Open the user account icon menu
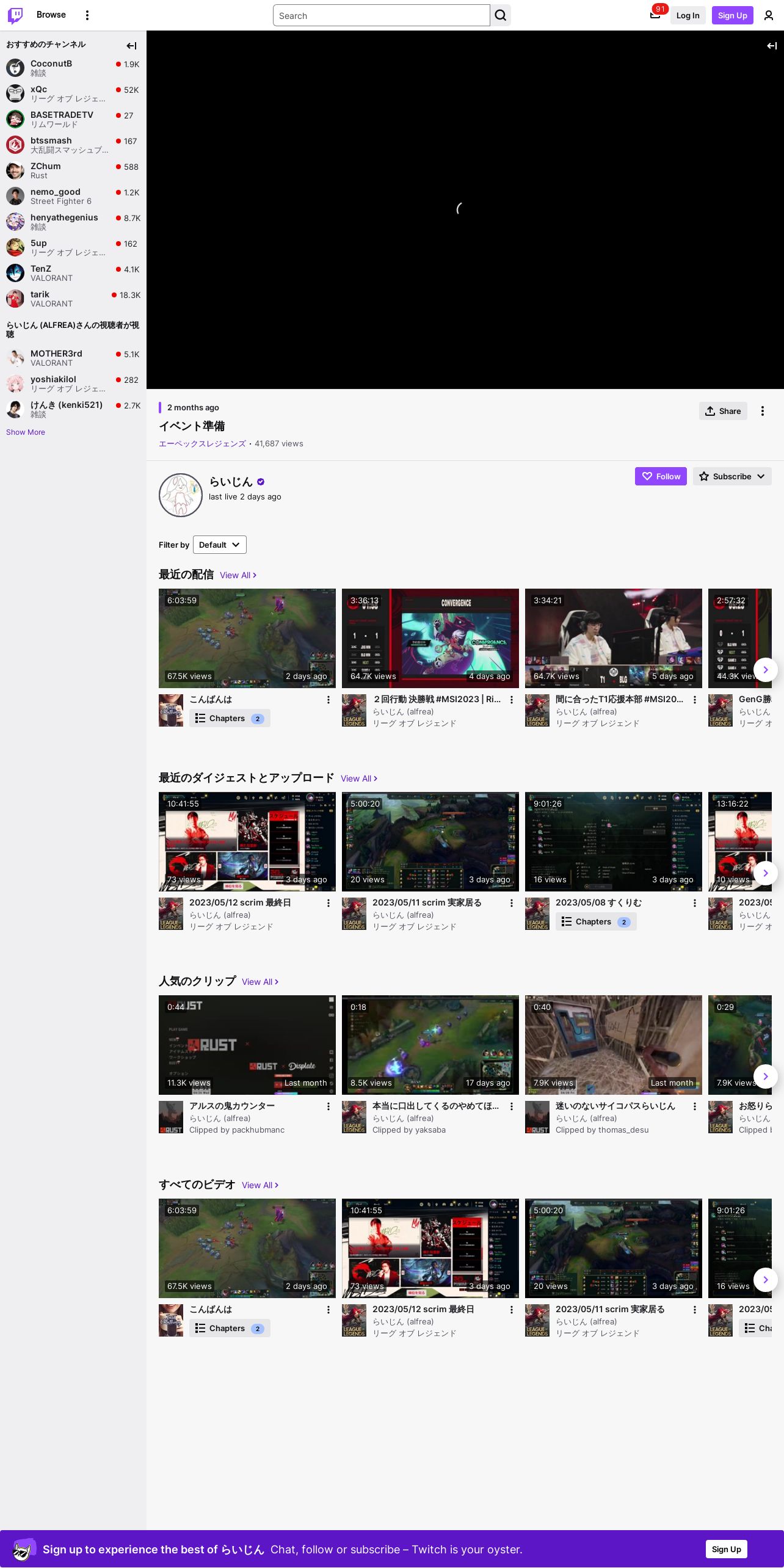Screen dimensions: 784x1568 (769, 15)
